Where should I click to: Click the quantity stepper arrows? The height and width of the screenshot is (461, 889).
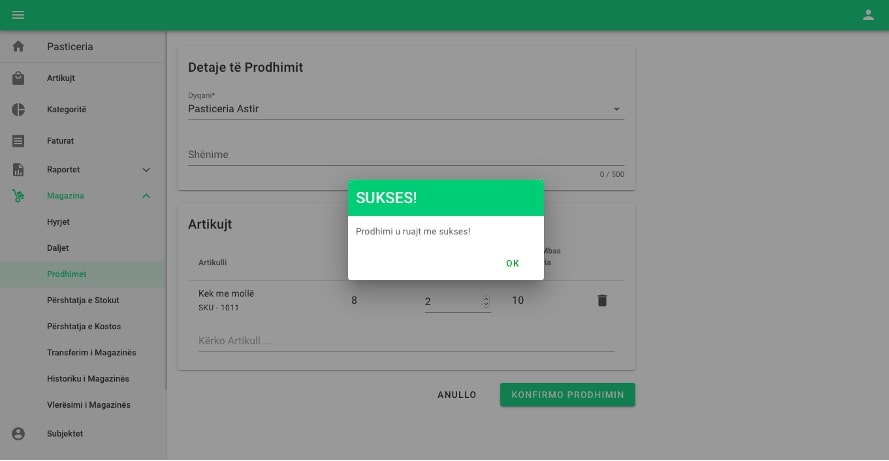click(x=486, y=301)
